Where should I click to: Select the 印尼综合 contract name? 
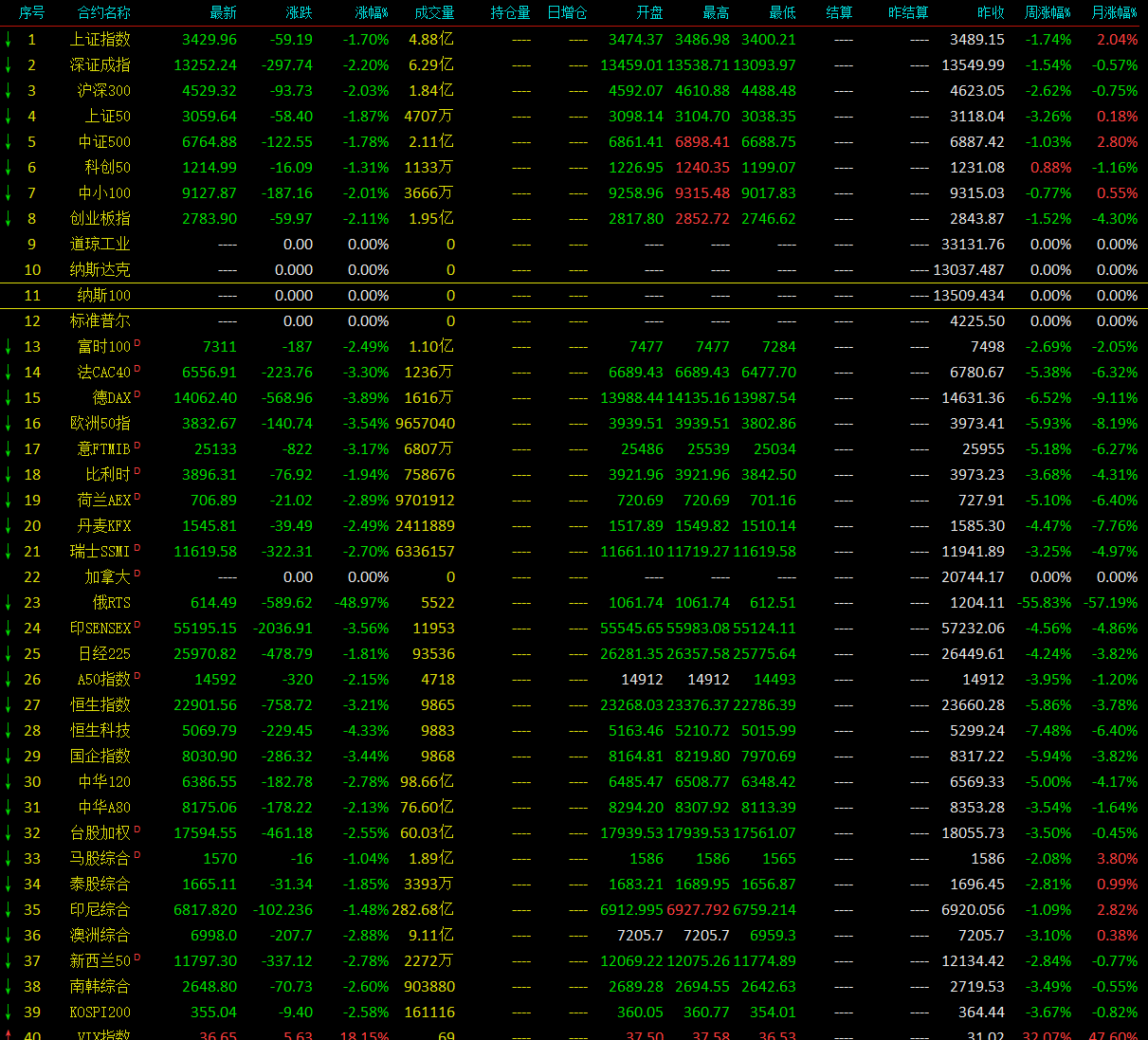tap(100, 910)
